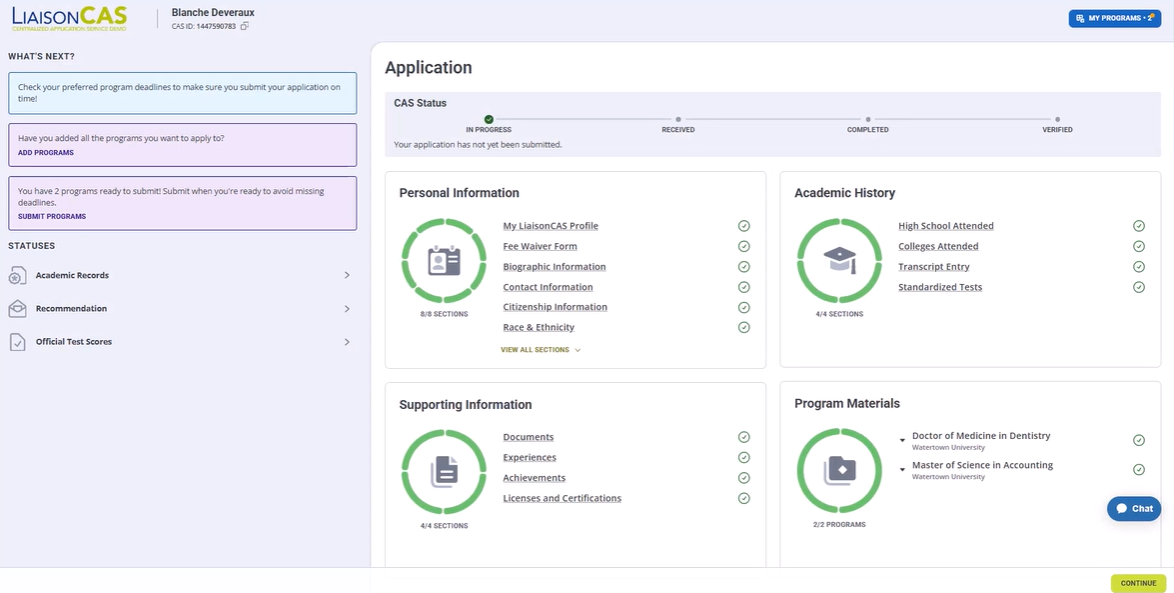Click the Verified status step marker

[1057, 119]
